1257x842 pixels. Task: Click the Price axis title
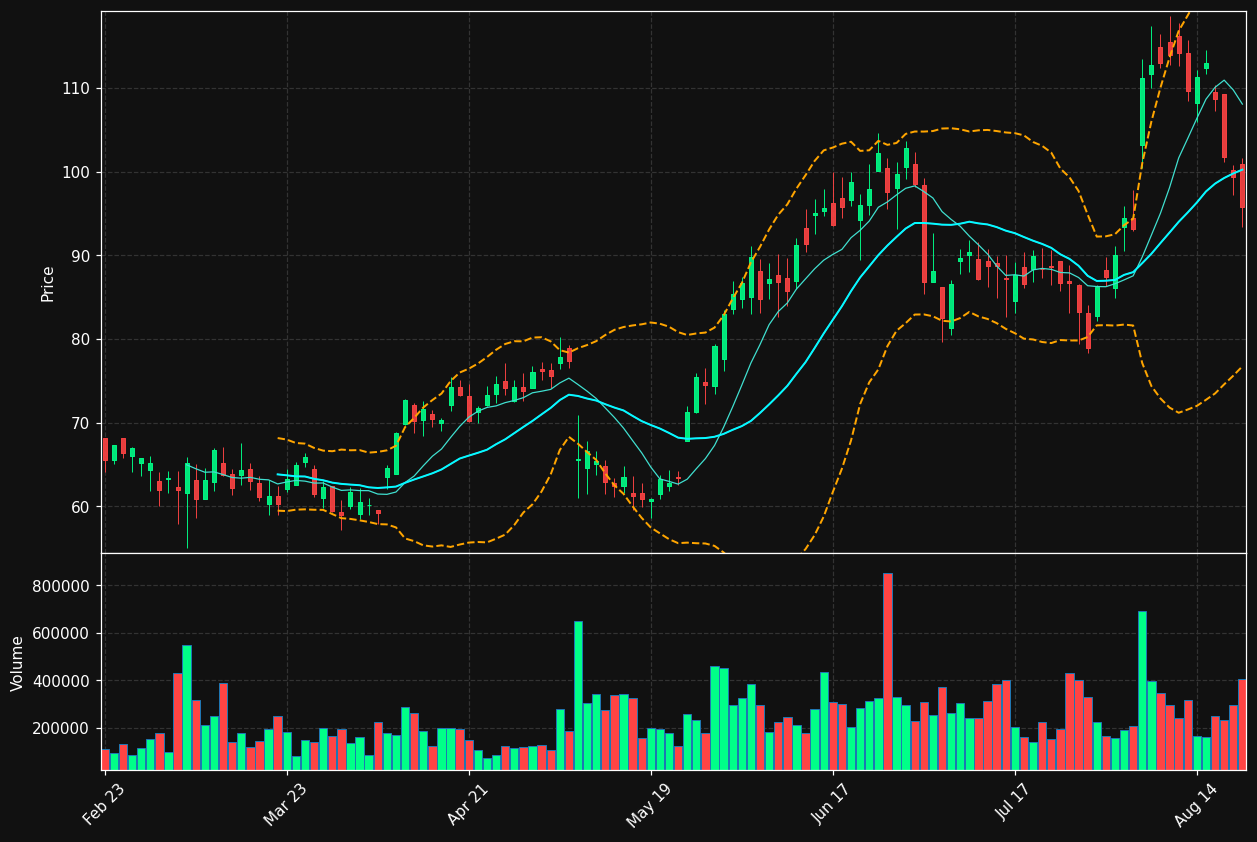[x=48, y=283]
